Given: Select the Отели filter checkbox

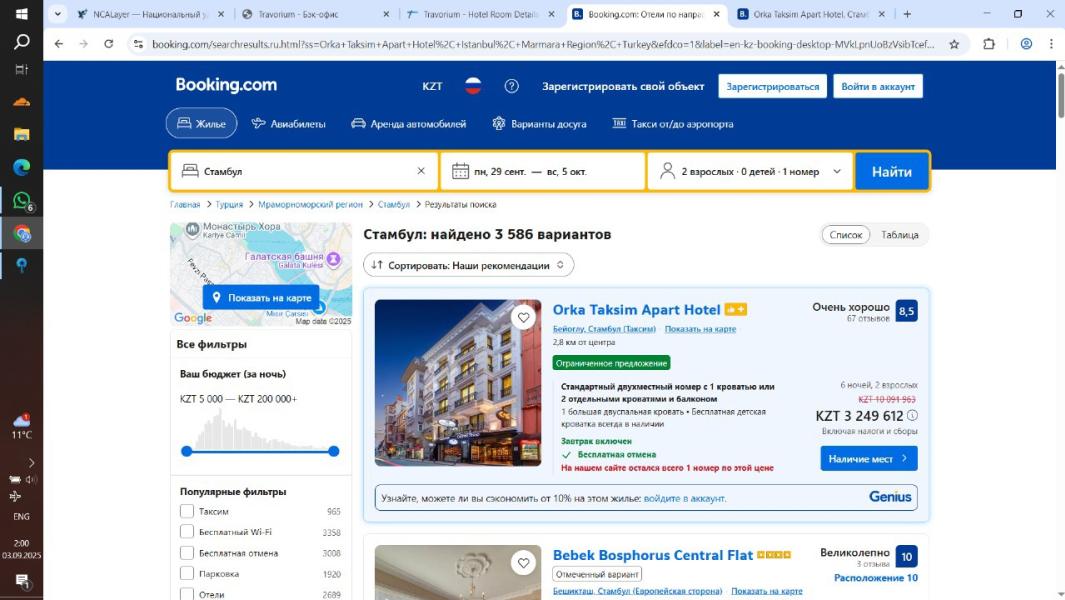Looking at the screenshot, I should coord(187,594).
